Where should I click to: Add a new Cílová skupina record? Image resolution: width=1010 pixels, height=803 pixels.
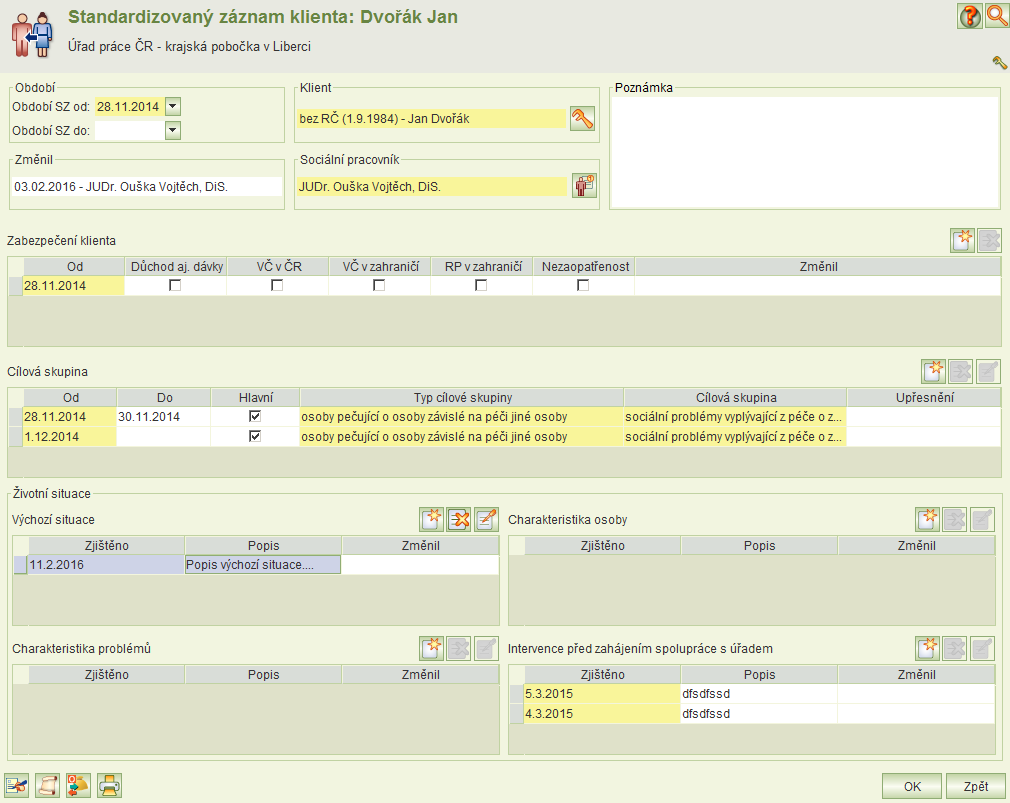(x=933, y=371)
